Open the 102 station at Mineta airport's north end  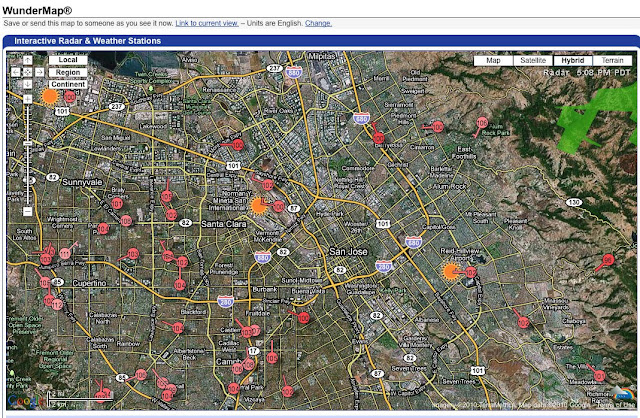point(267,186)
